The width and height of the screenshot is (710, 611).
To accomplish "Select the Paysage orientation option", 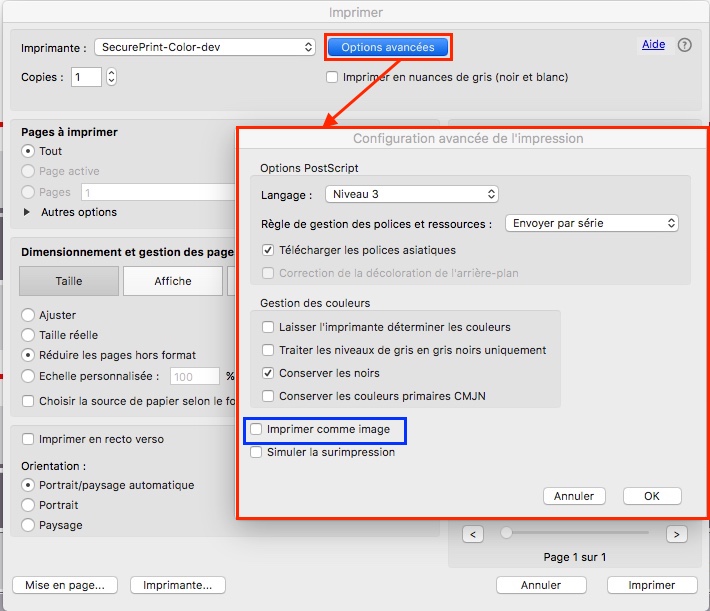I will click(28, 525).
